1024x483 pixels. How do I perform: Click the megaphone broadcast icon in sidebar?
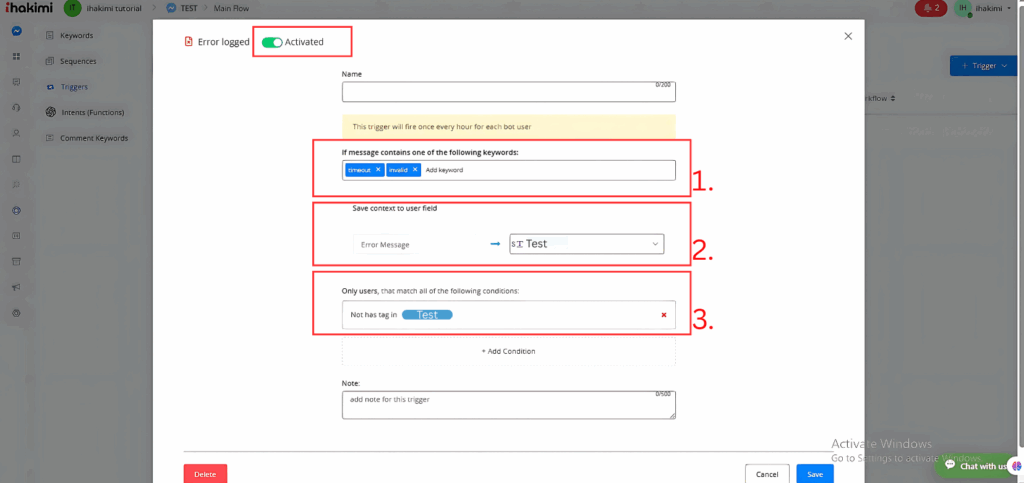[x=17, y=287]
